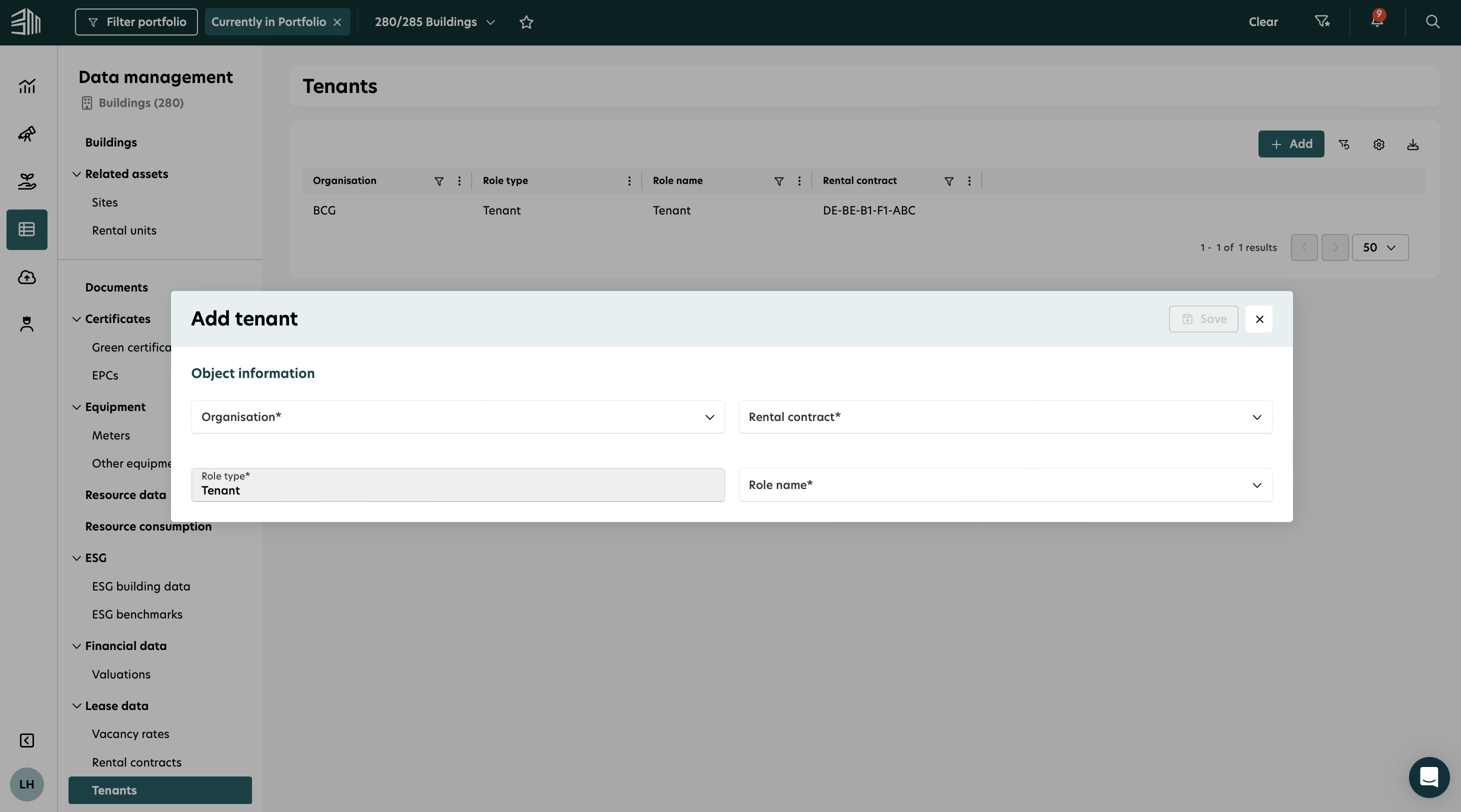Filter the Organisation column
The width and height of the screenshot is (1461, 812).
(438, 181)
